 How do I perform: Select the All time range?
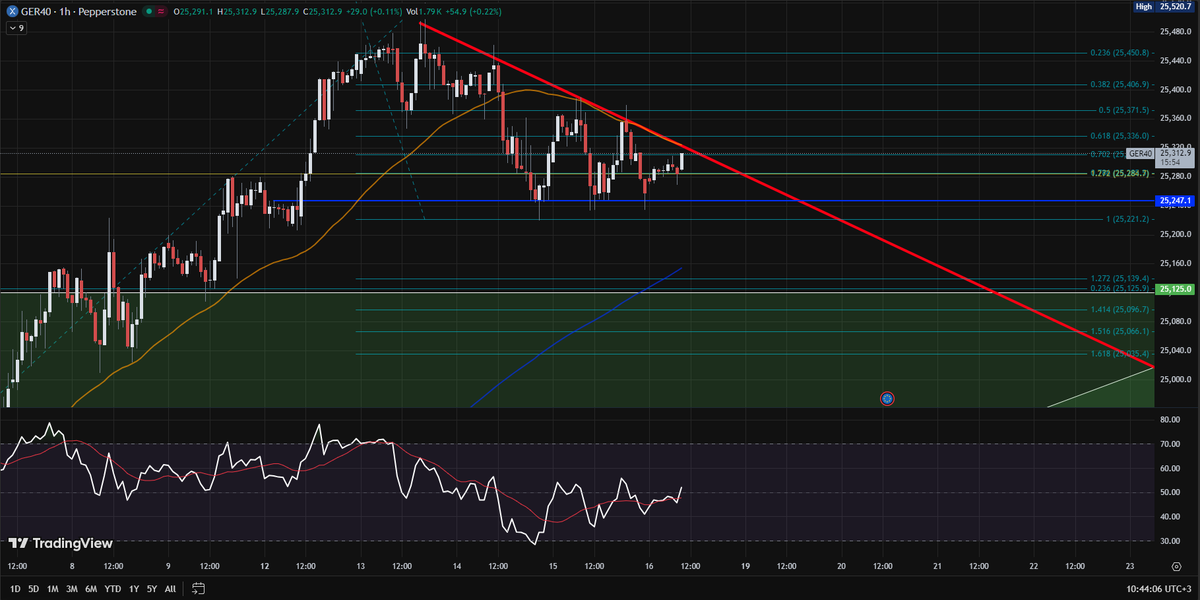[170, 589]
